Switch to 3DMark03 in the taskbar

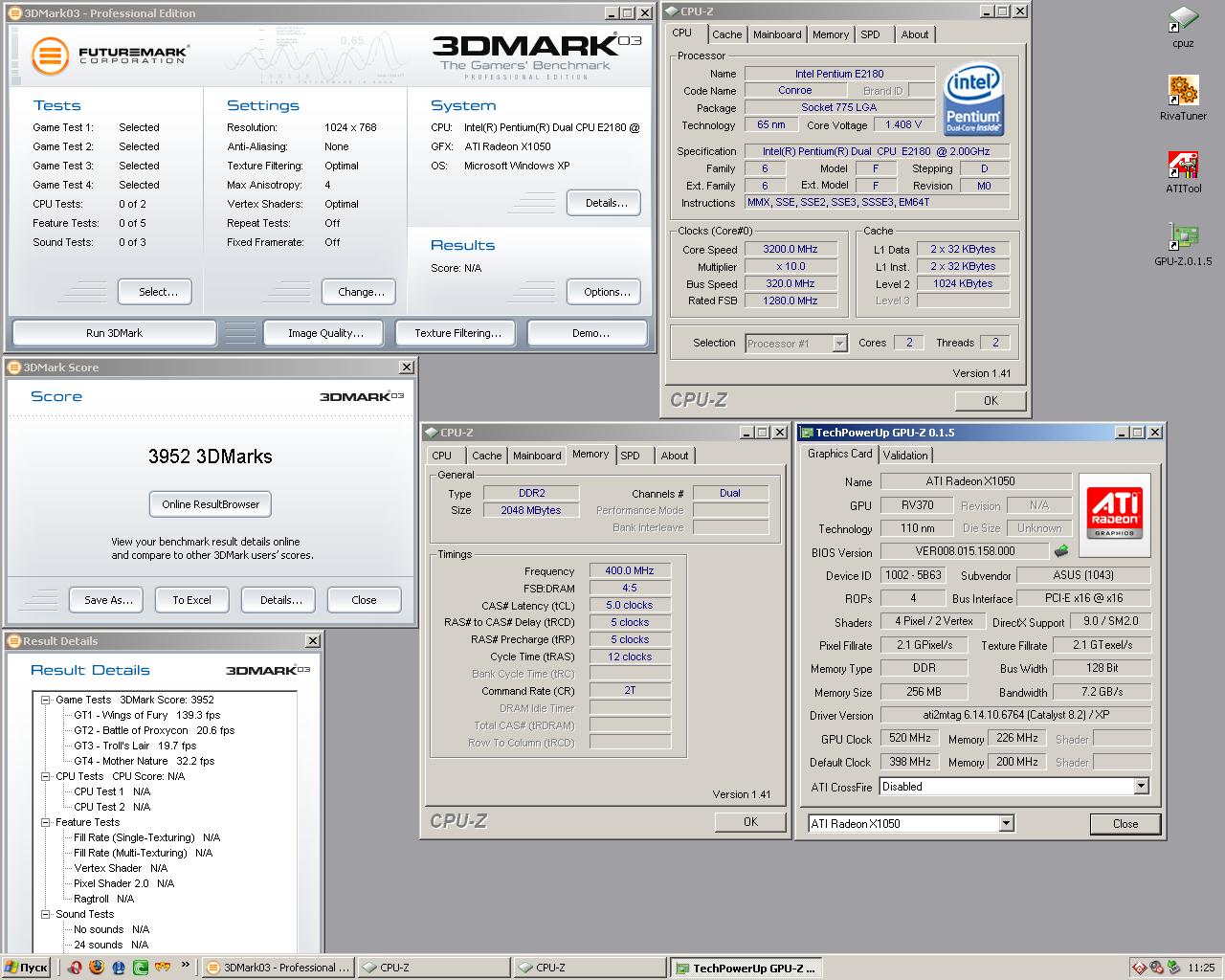(278, 968)
